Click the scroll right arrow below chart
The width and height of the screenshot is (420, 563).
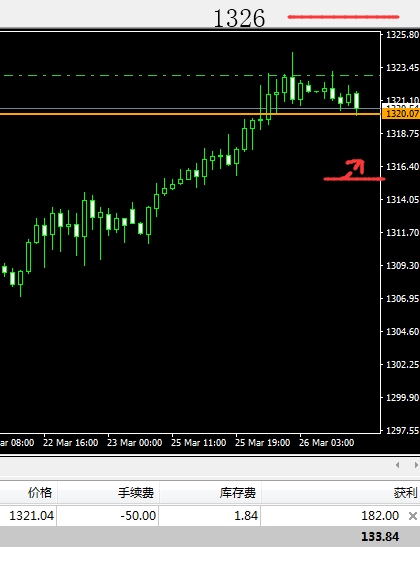tap(416, 465)
